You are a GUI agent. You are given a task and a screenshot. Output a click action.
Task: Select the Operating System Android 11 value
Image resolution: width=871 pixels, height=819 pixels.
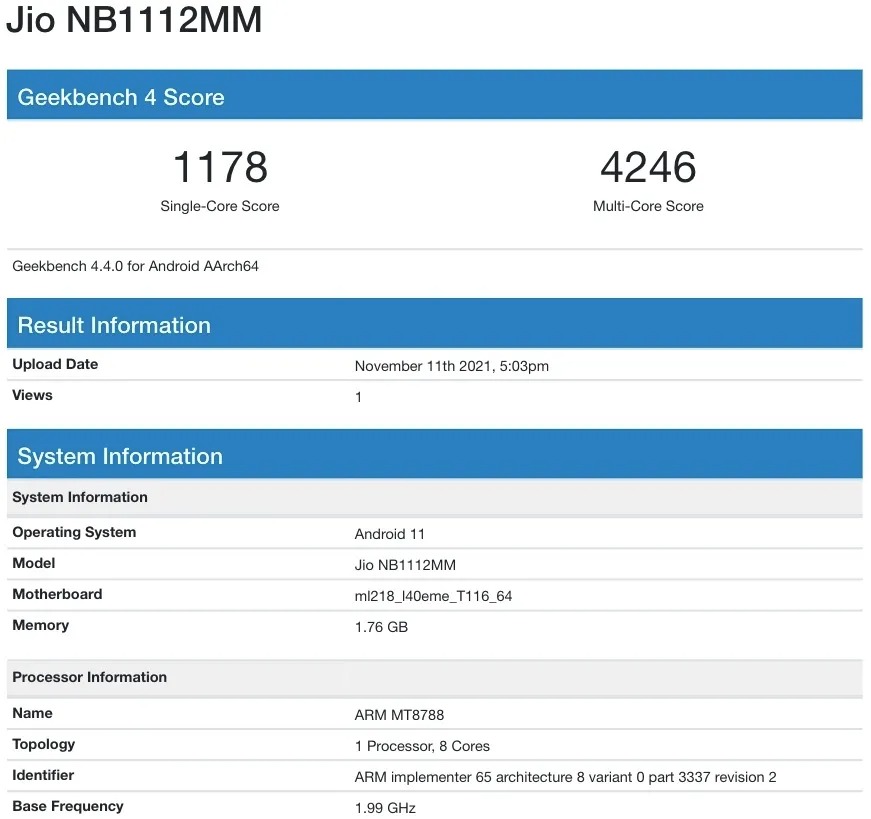tap(389, 533)
